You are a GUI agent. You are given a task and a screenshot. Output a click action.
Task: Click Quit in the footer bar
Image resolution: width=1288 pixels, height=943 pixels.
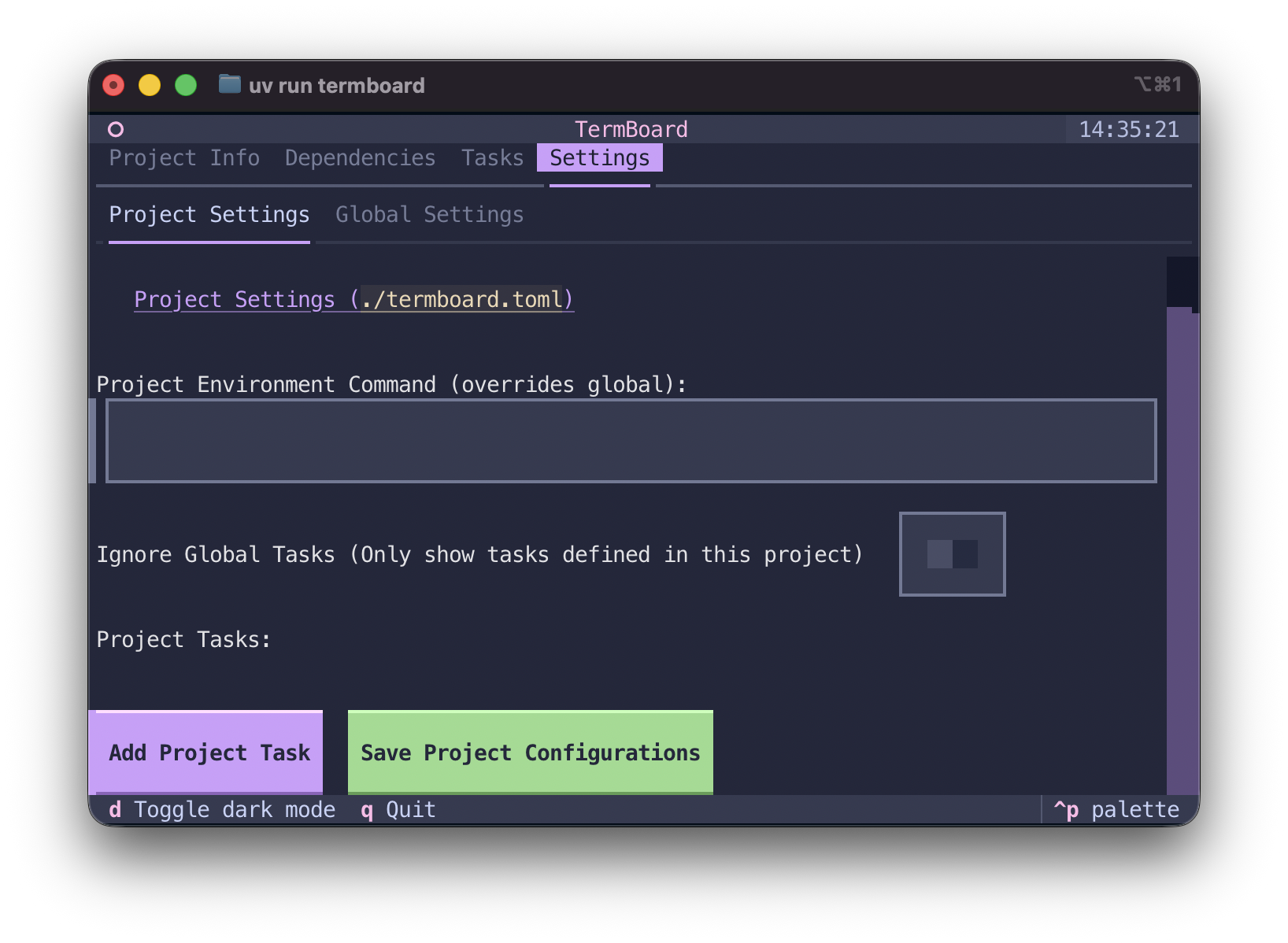click(398, 809)
